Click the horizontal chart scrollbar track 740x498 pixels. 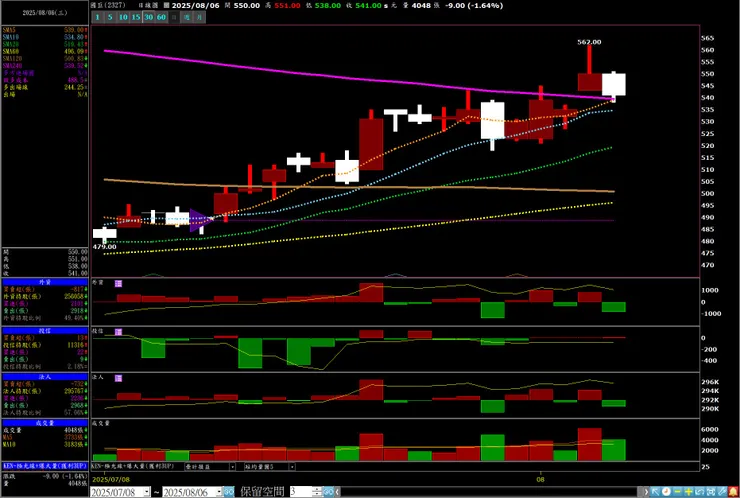[x=491, y=492]
